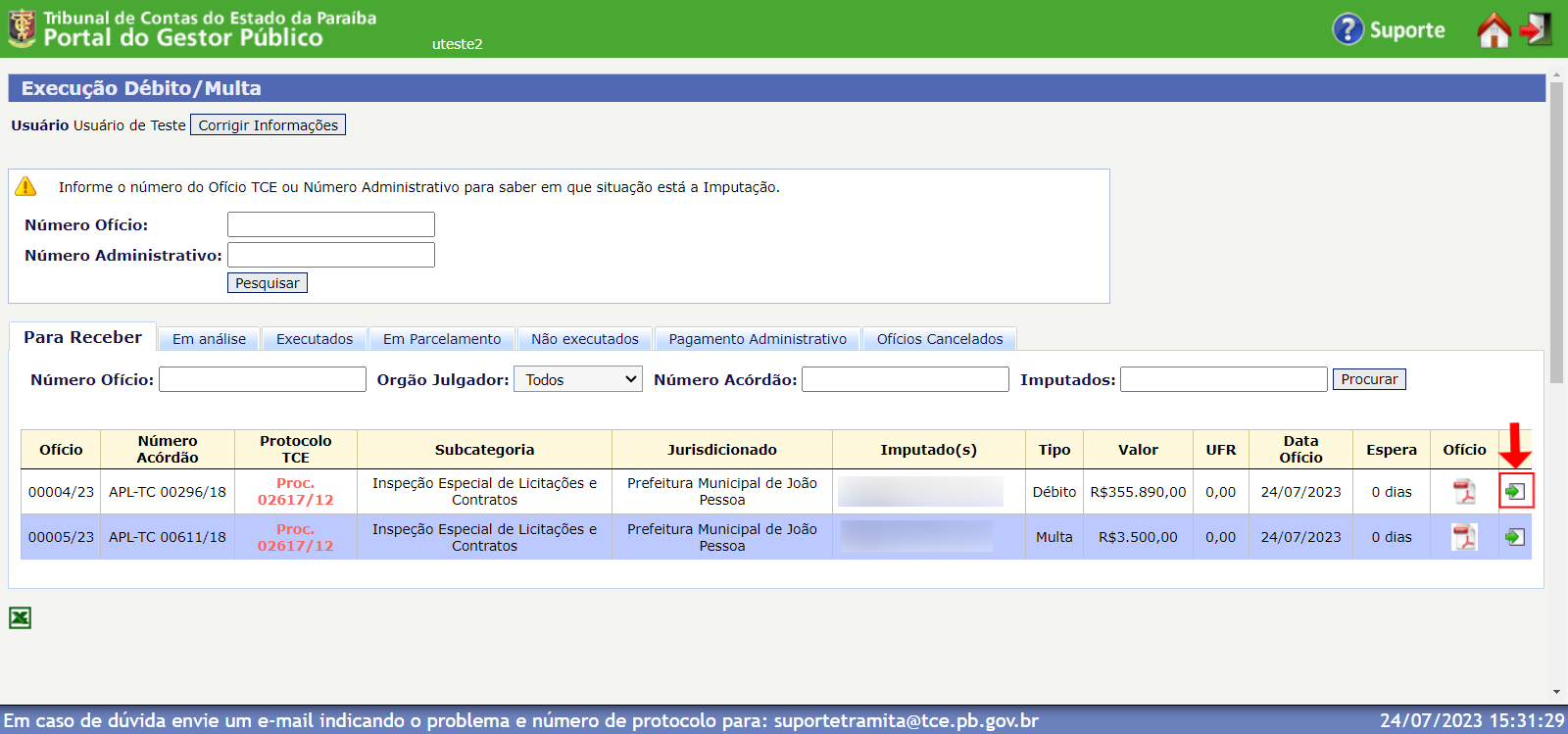Screen dimensions: 1568x734
Task: Switch to the Não executados tab
Action: pos(585,339)
